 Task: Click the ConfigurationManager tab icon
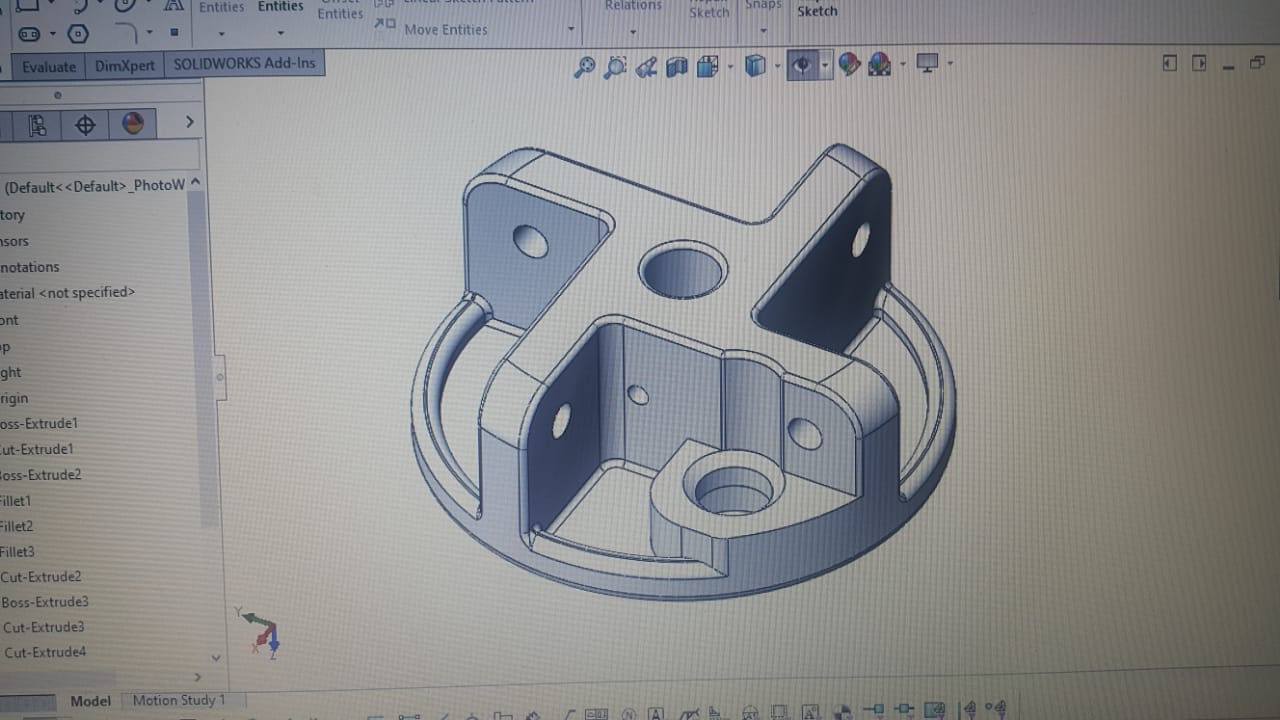point(38,125)
